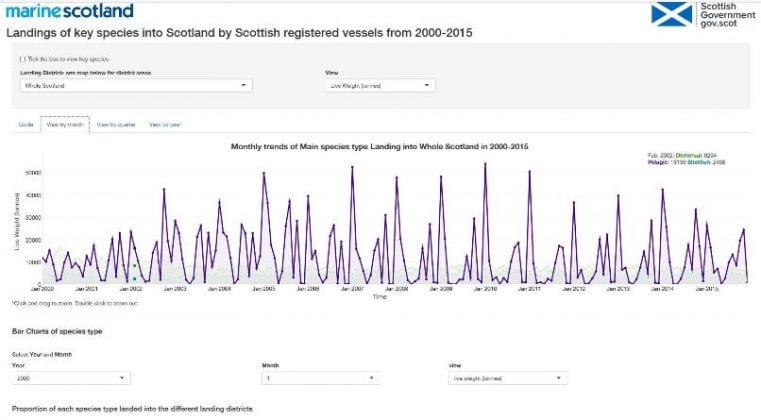Open the Year dropdown set to 2000
Image resolution: width=761 pixels, height=420 pixels.
(x=70, y=378)
